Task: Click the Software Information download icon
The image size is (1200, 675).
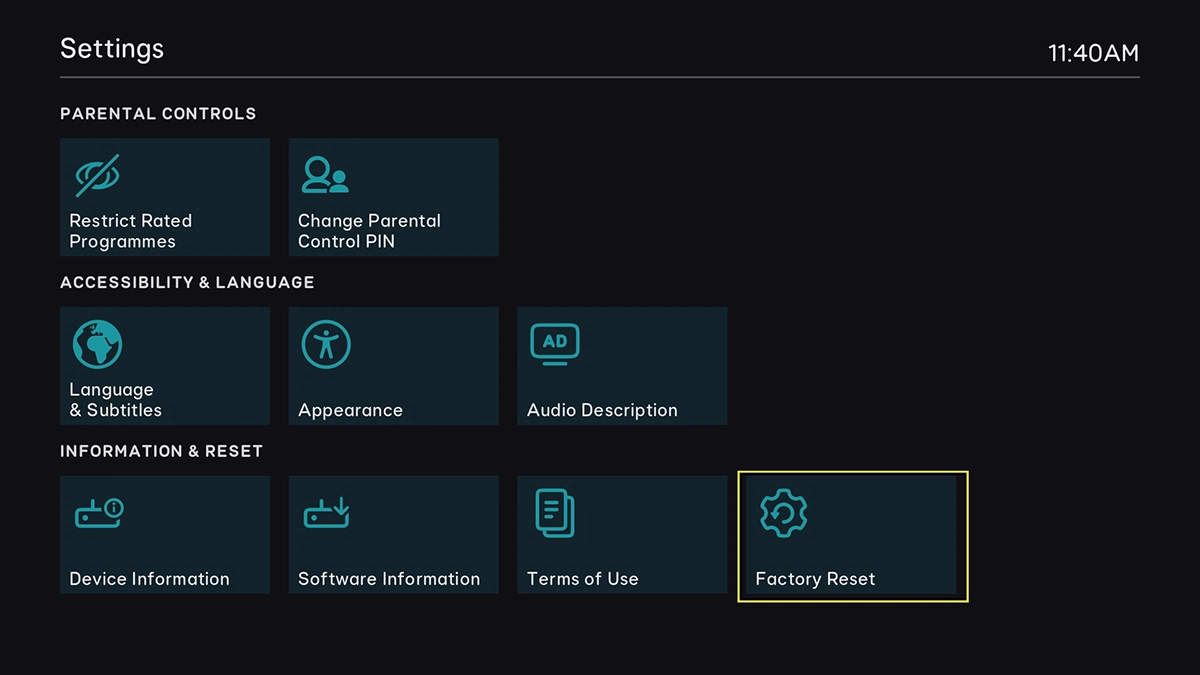Action: [327, 513]
